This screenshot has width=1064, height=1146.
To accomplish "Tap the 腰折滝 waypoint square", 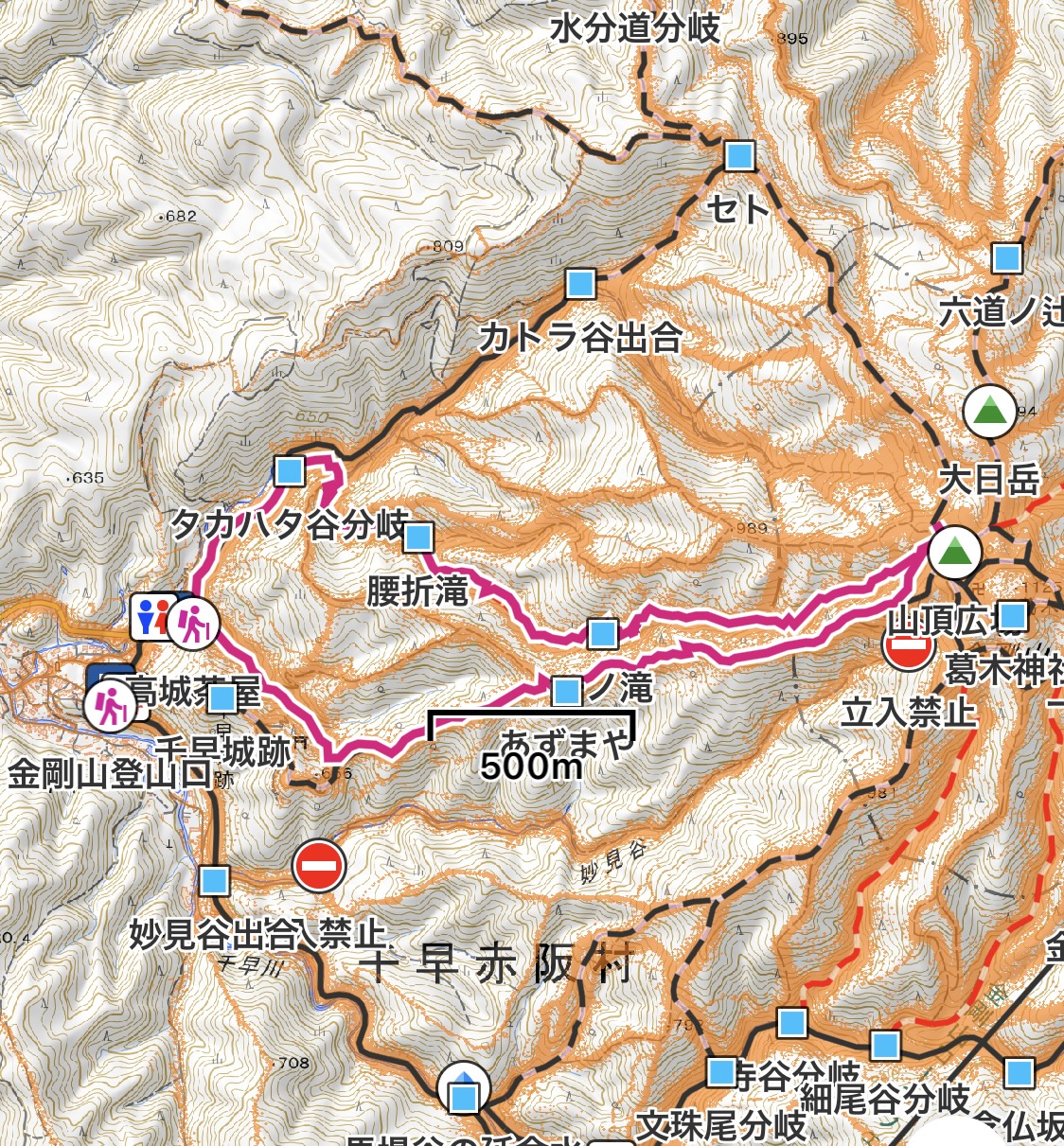I will 418,538.
